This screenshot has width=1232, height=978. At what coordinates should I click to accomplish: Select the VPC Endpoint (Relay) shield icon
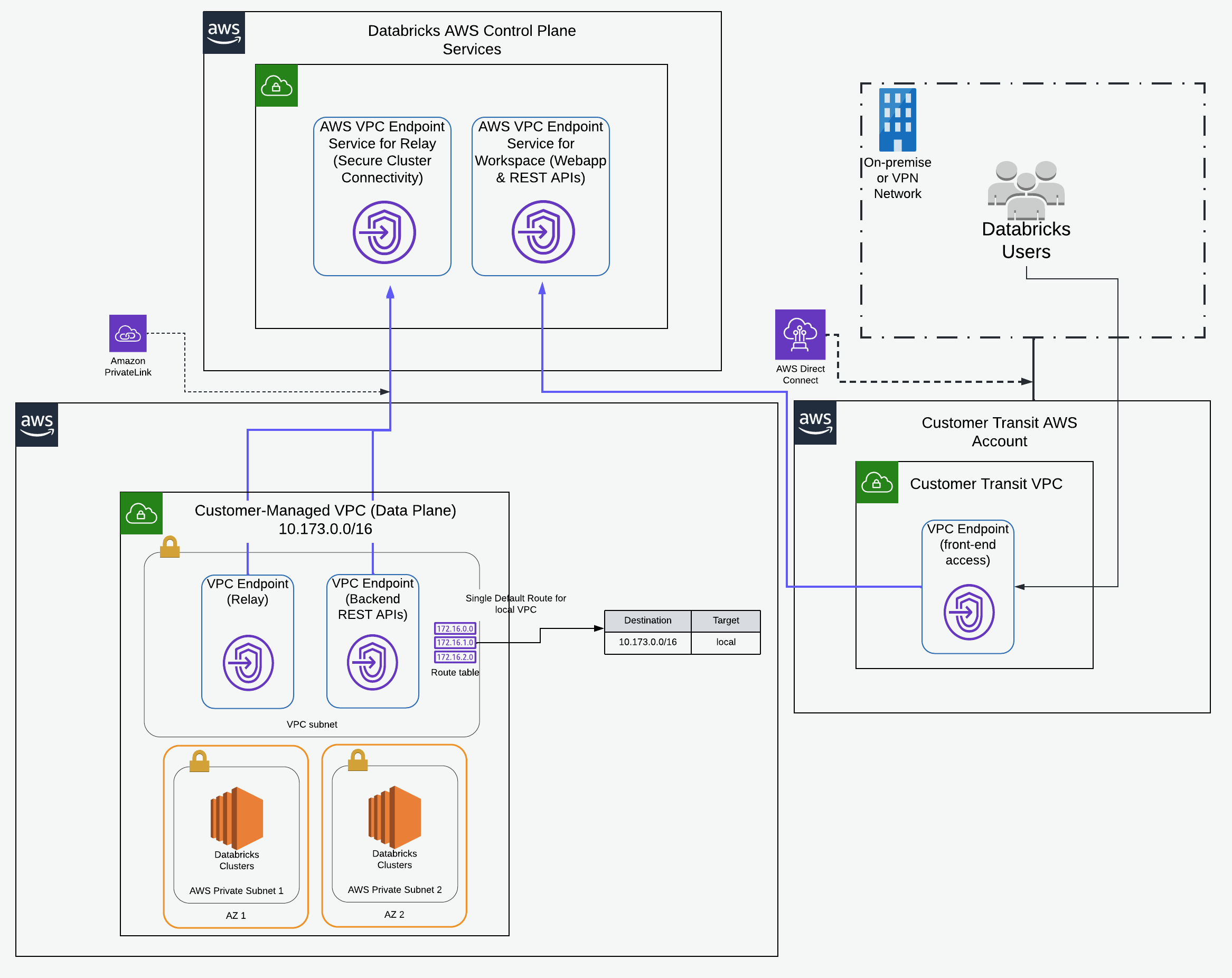coord(248,663)
